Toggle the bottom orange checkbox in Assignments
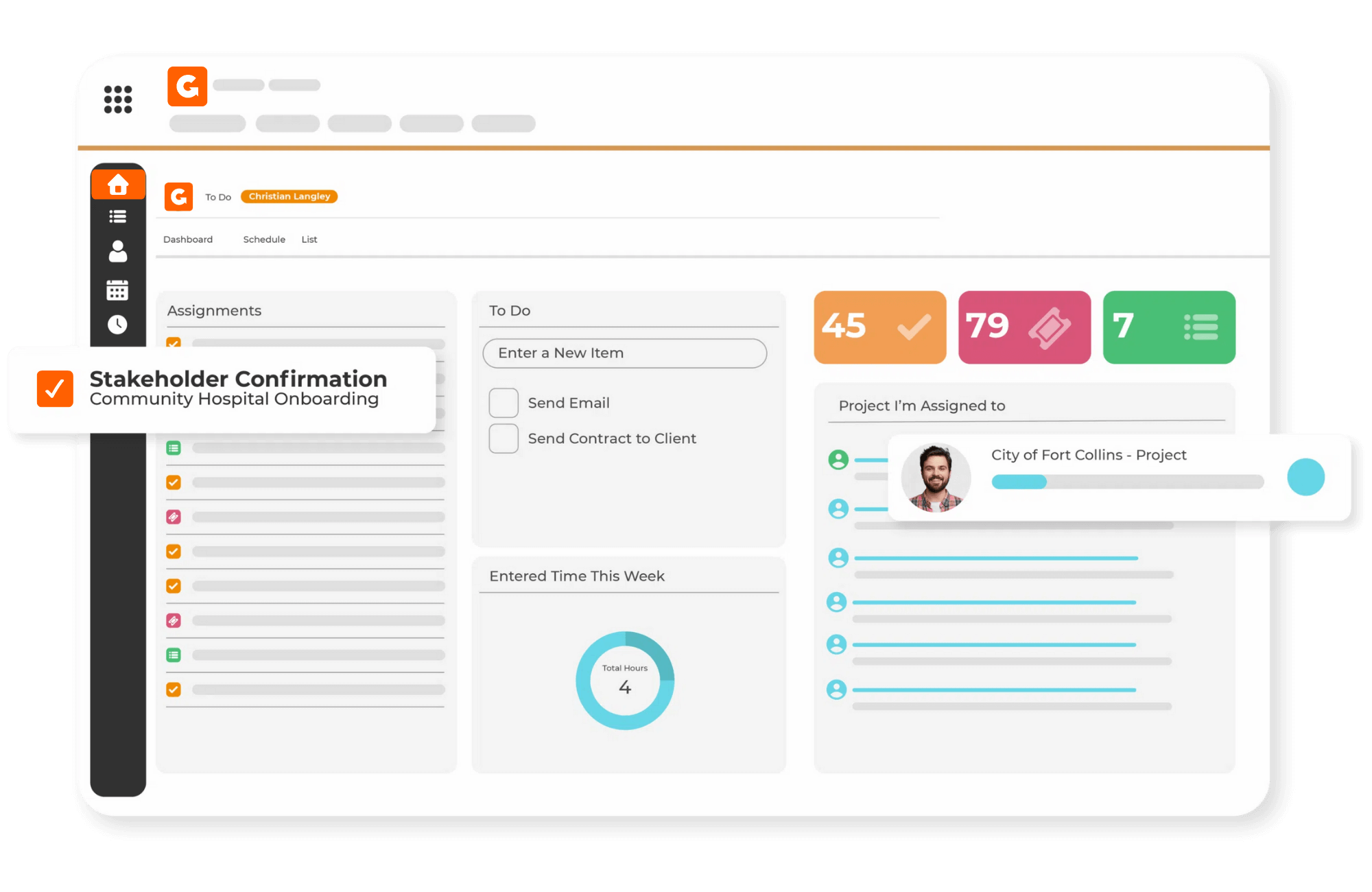 [174, 690]
